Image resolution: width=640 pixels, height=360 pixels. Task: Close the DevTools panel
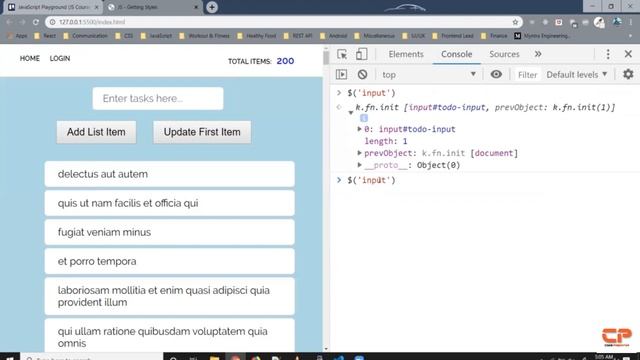(628, 54)
